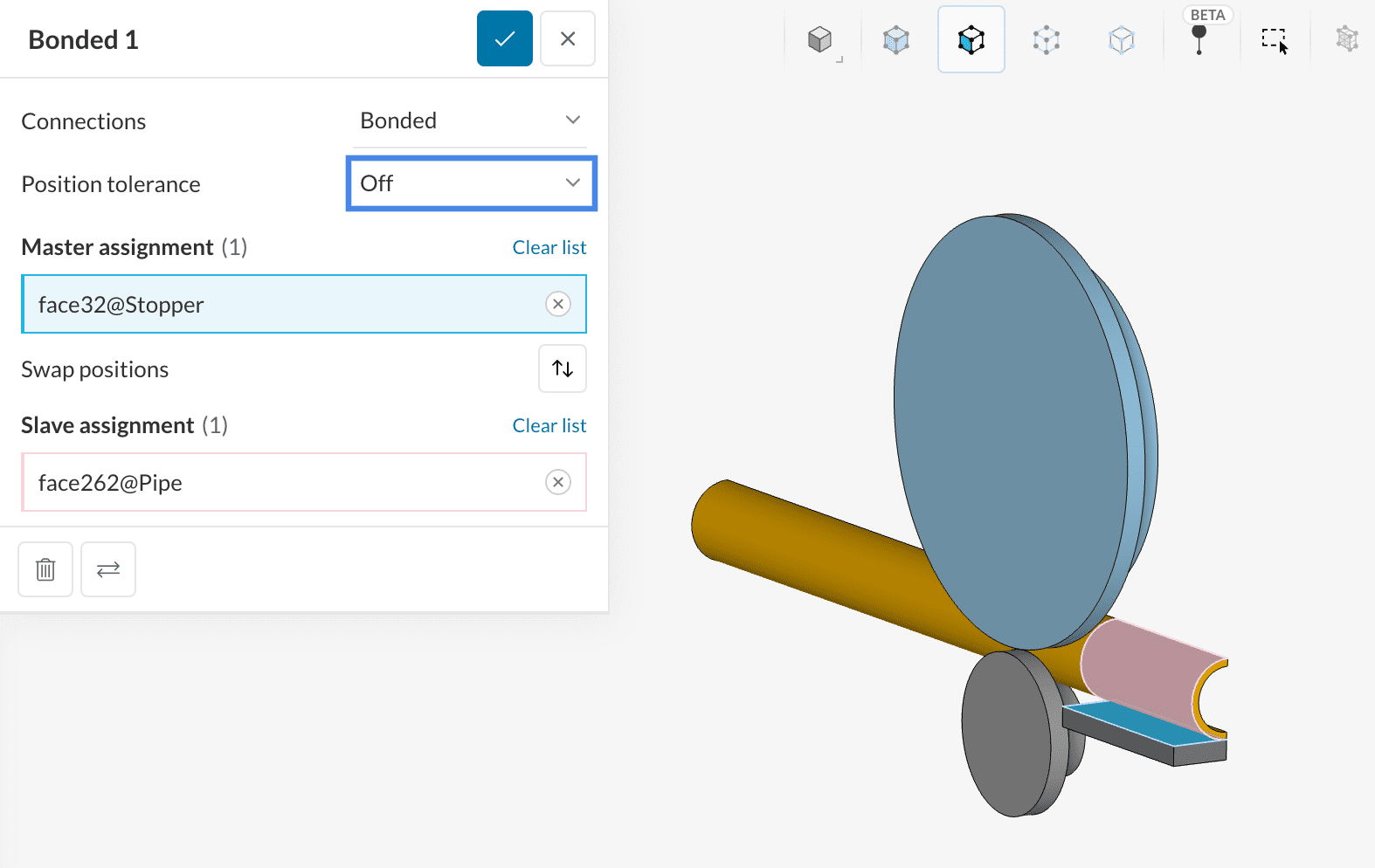Close the Bonded 1 panel
Image resolution: width=1375 pixels, height=868 pixels.
(567, 38)
